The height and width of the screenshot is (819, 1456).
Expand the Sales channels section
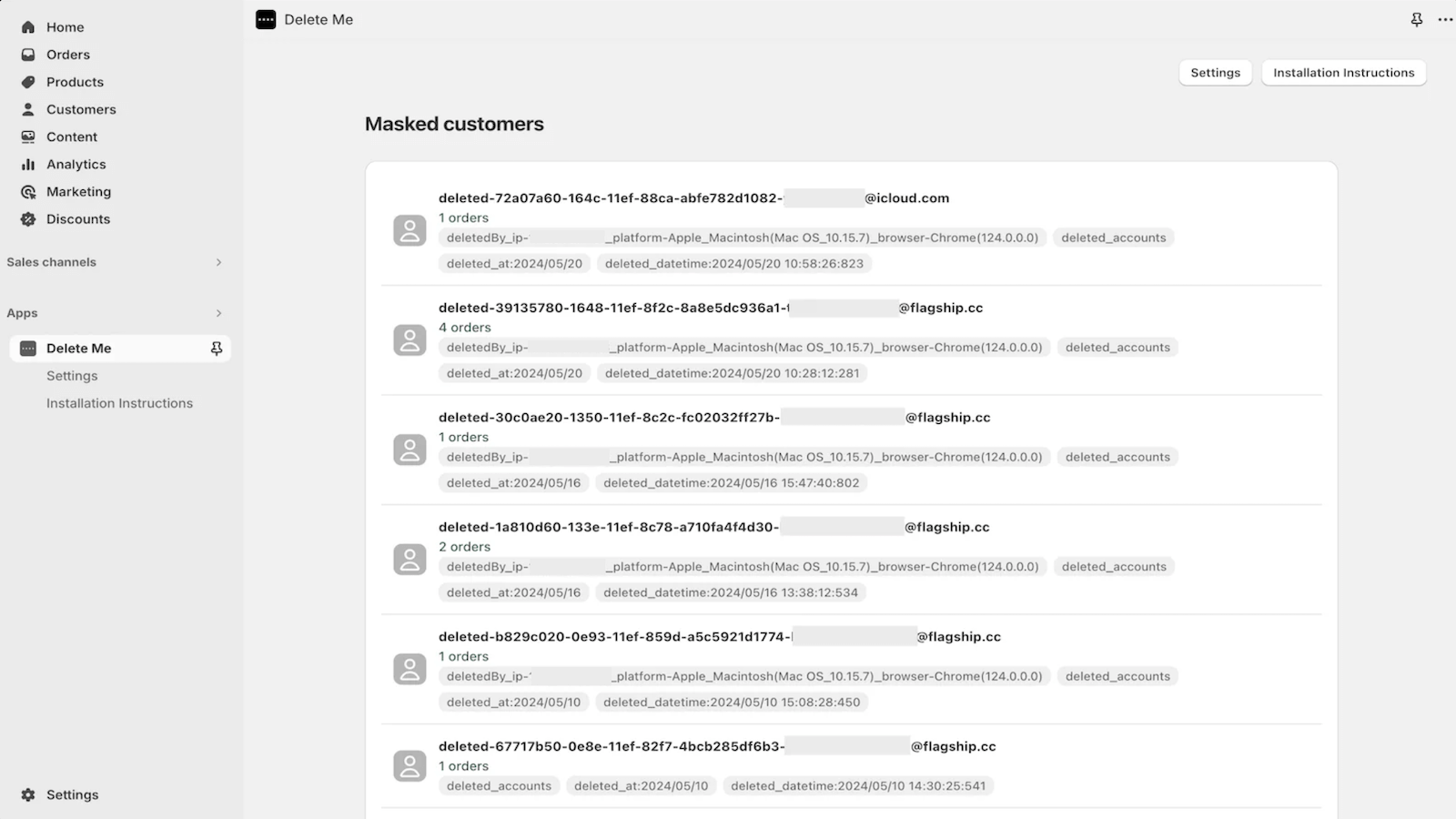tap(218, 262)
